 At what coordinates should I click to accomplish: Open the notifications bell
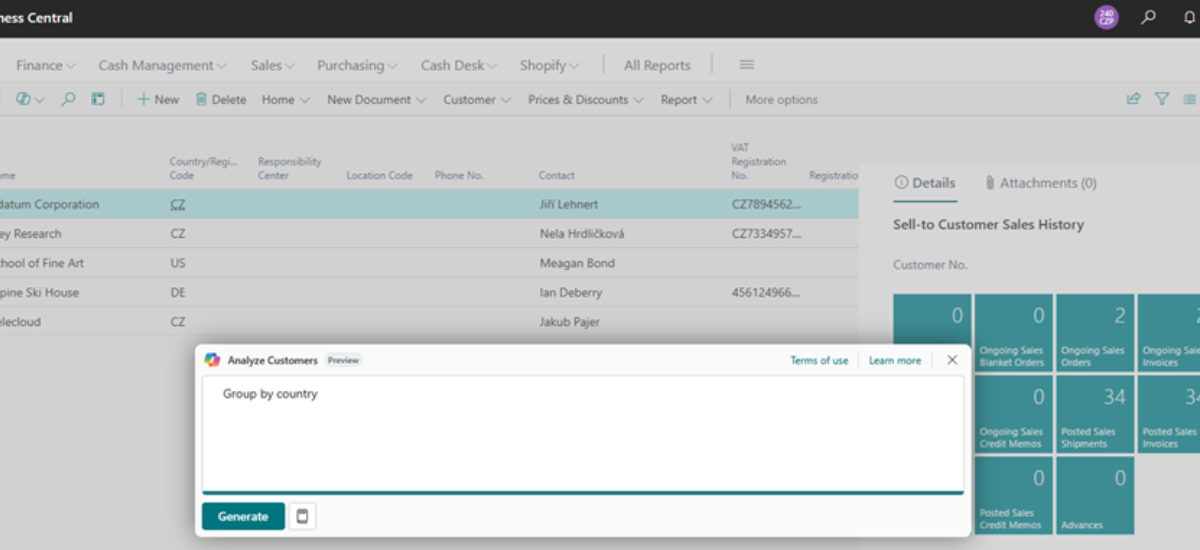click(x=1189, y=17)
